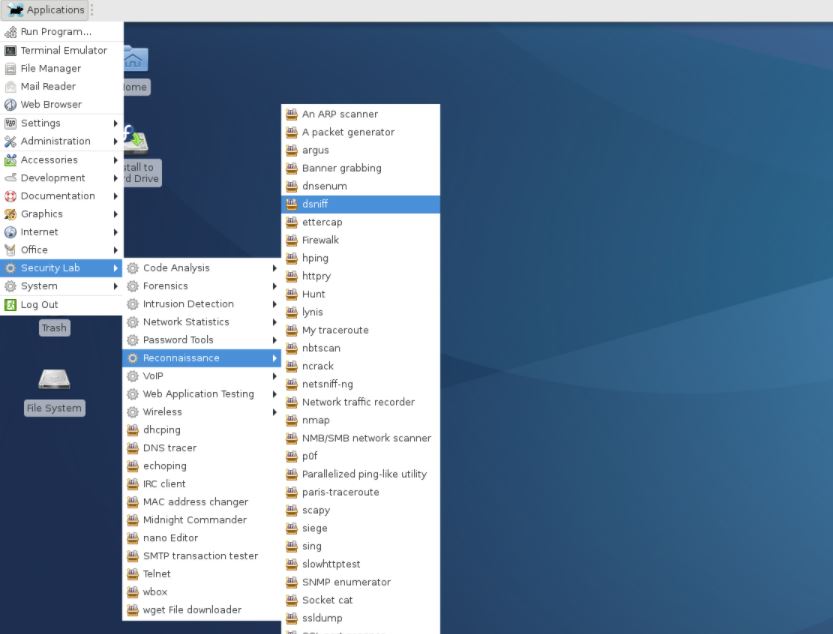Expand the System submenu arrow

(115, 286)
